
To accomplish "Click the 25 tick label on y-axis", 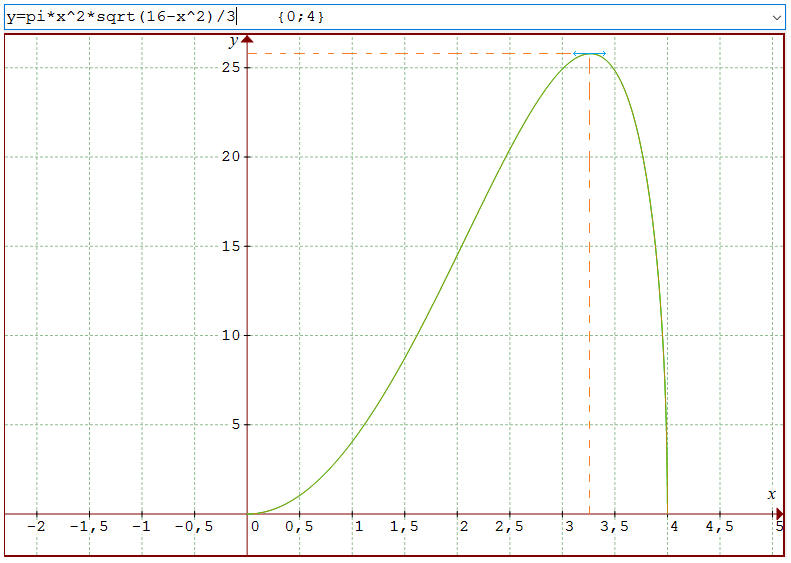I will pos(229,67).
